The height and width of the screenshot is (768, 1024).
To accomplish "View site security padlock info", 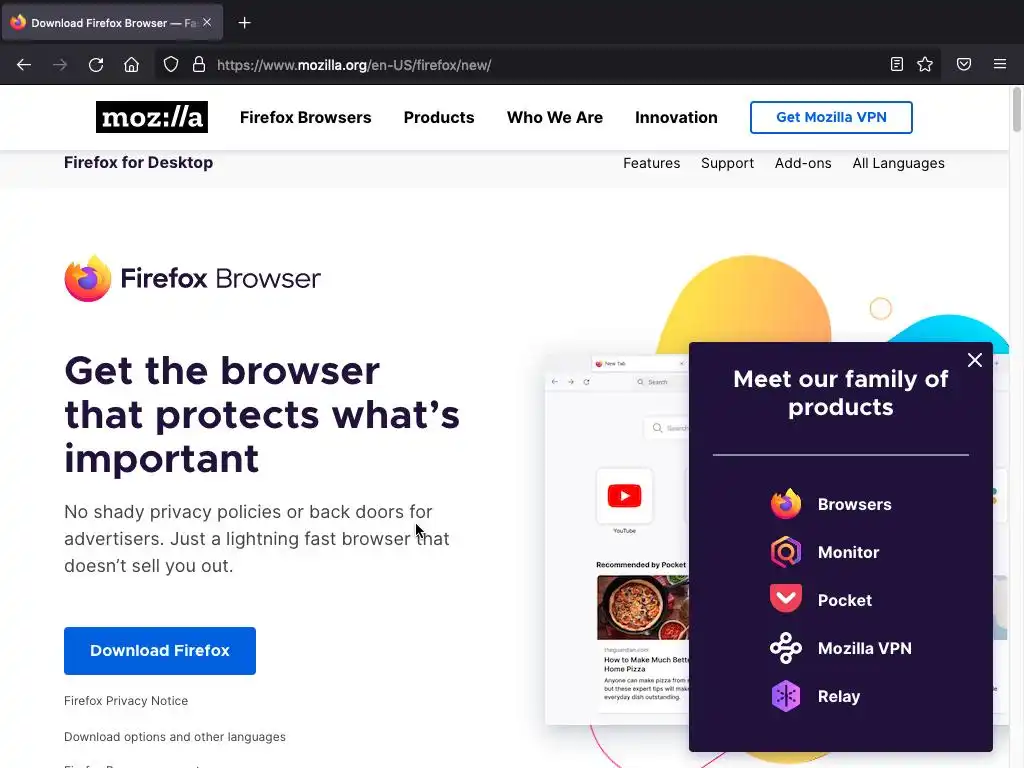I will (199, 65).
